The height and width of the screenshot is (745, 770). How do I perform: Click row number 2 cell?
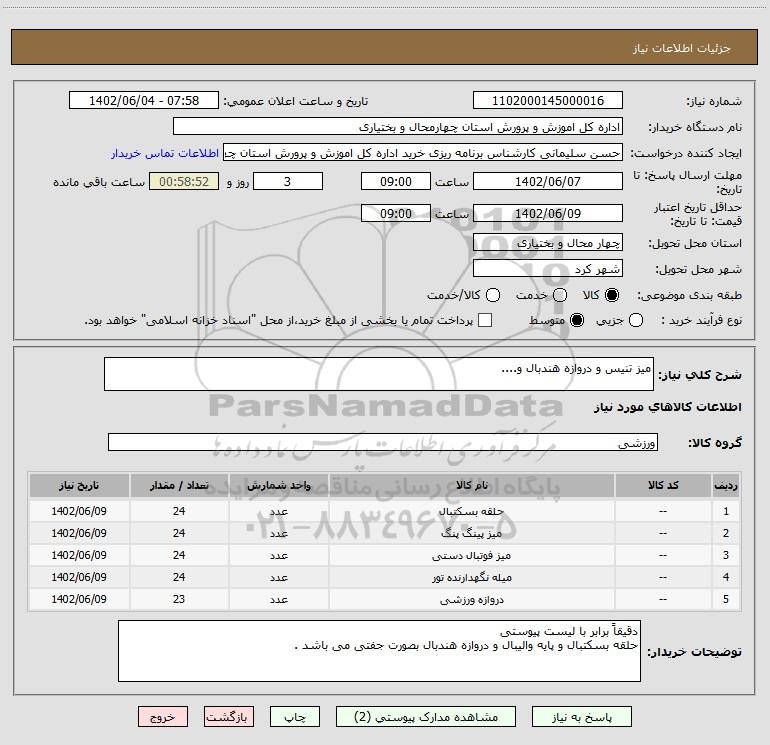pyautogui.click(x=726, y=533)
